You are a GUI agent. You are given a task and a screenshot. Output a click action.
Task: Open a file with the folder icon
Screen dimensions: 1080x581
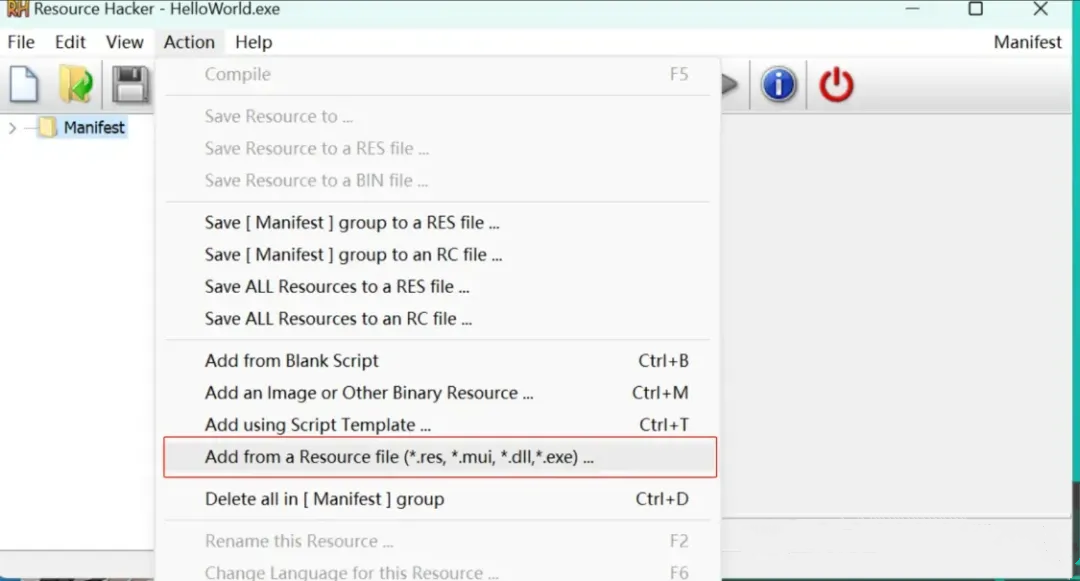click(x=76, y=85)
